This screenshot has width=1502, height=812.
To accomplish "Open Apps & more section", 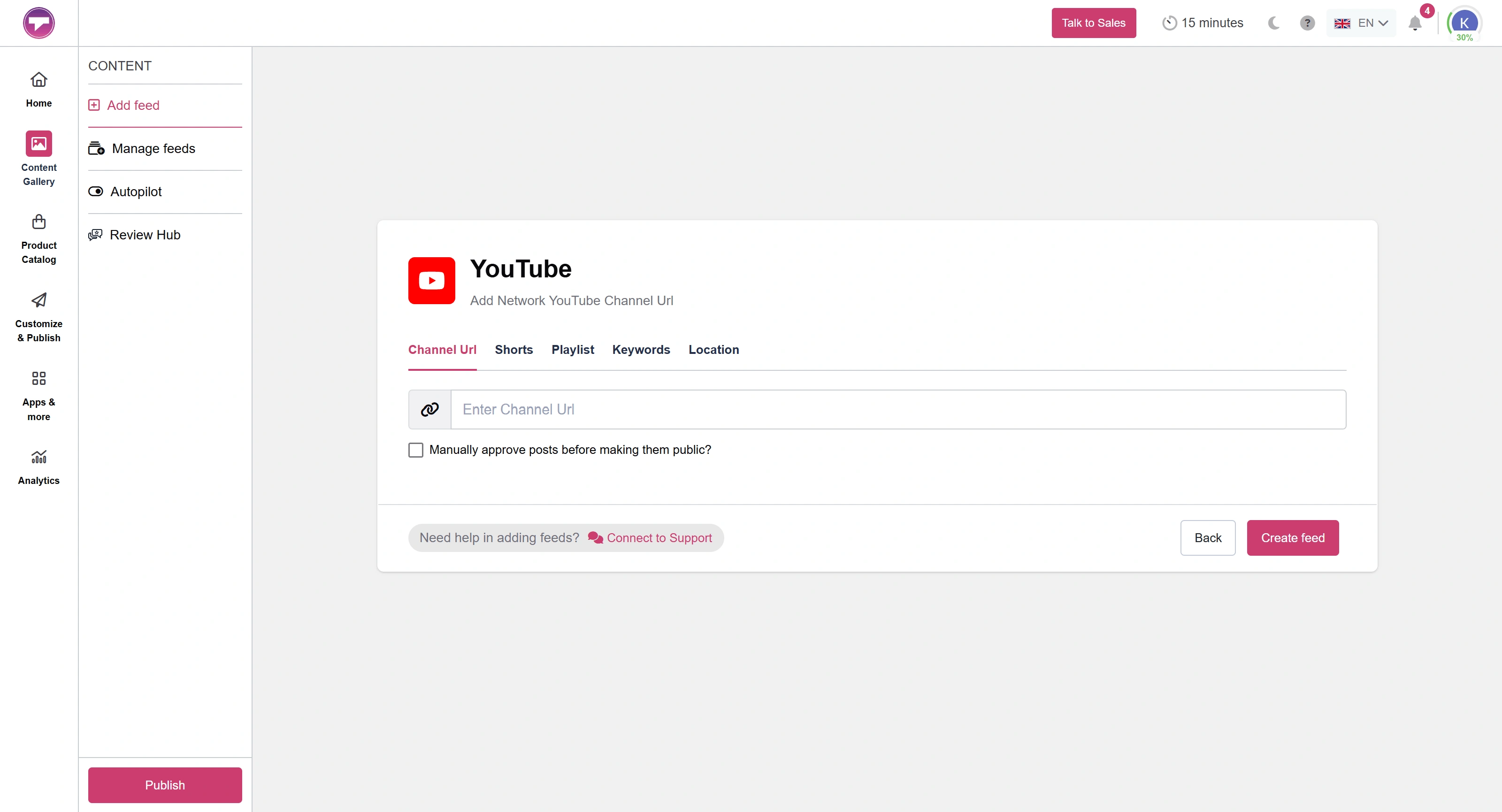I will point(38,396).
